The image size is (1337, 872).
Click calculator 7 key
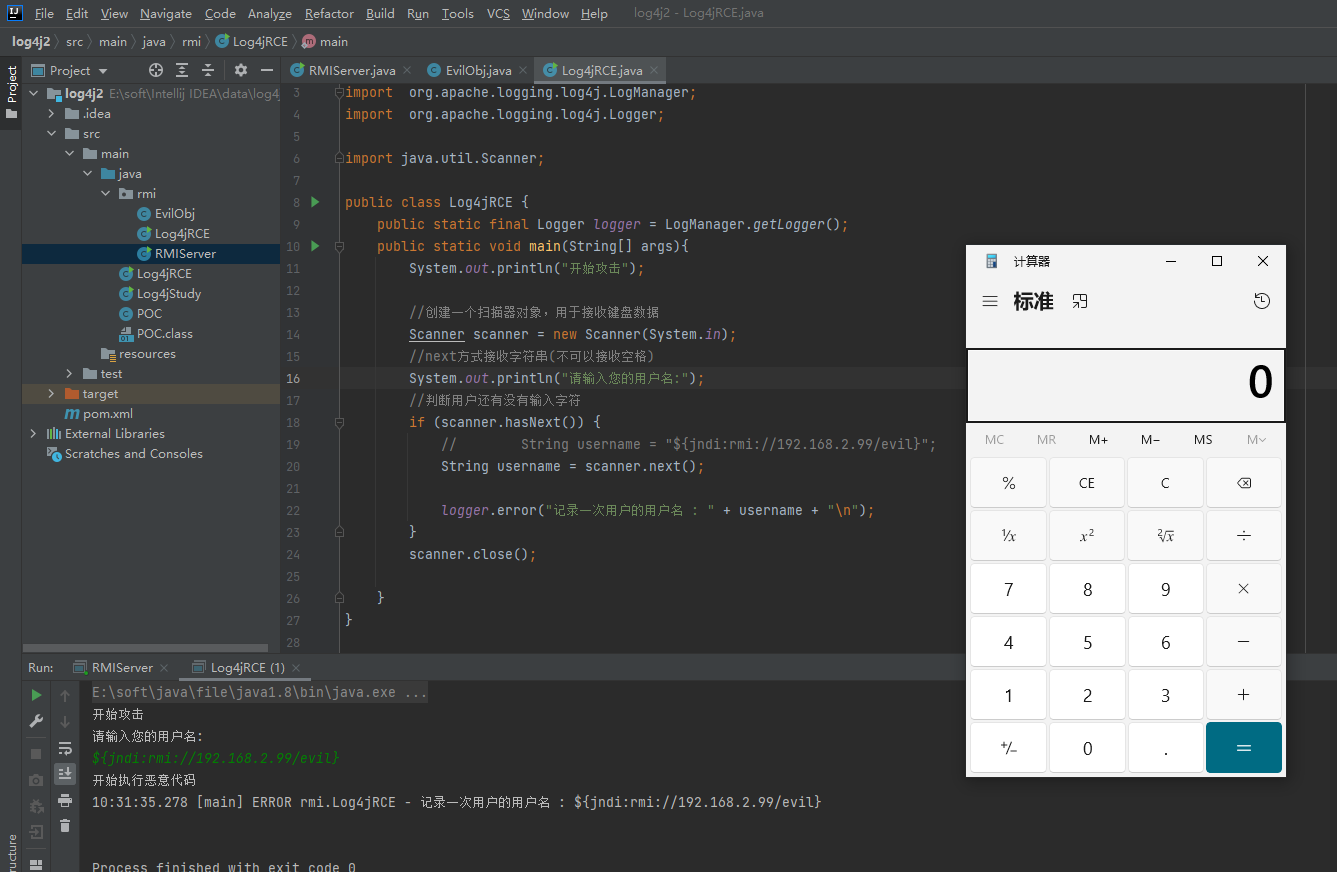(x=1008, y=589)
